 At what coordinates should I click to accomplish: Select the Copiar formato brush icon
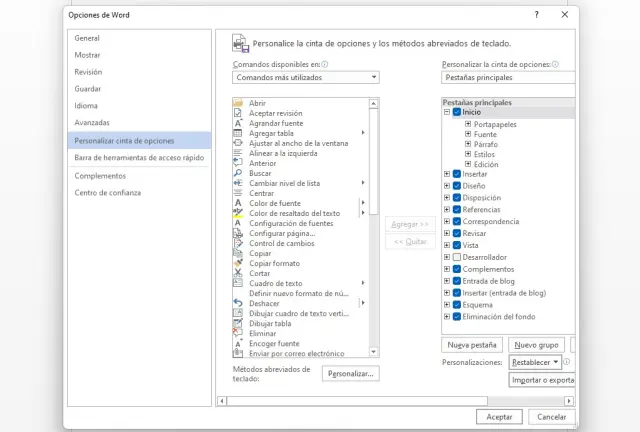click(238, 263)
